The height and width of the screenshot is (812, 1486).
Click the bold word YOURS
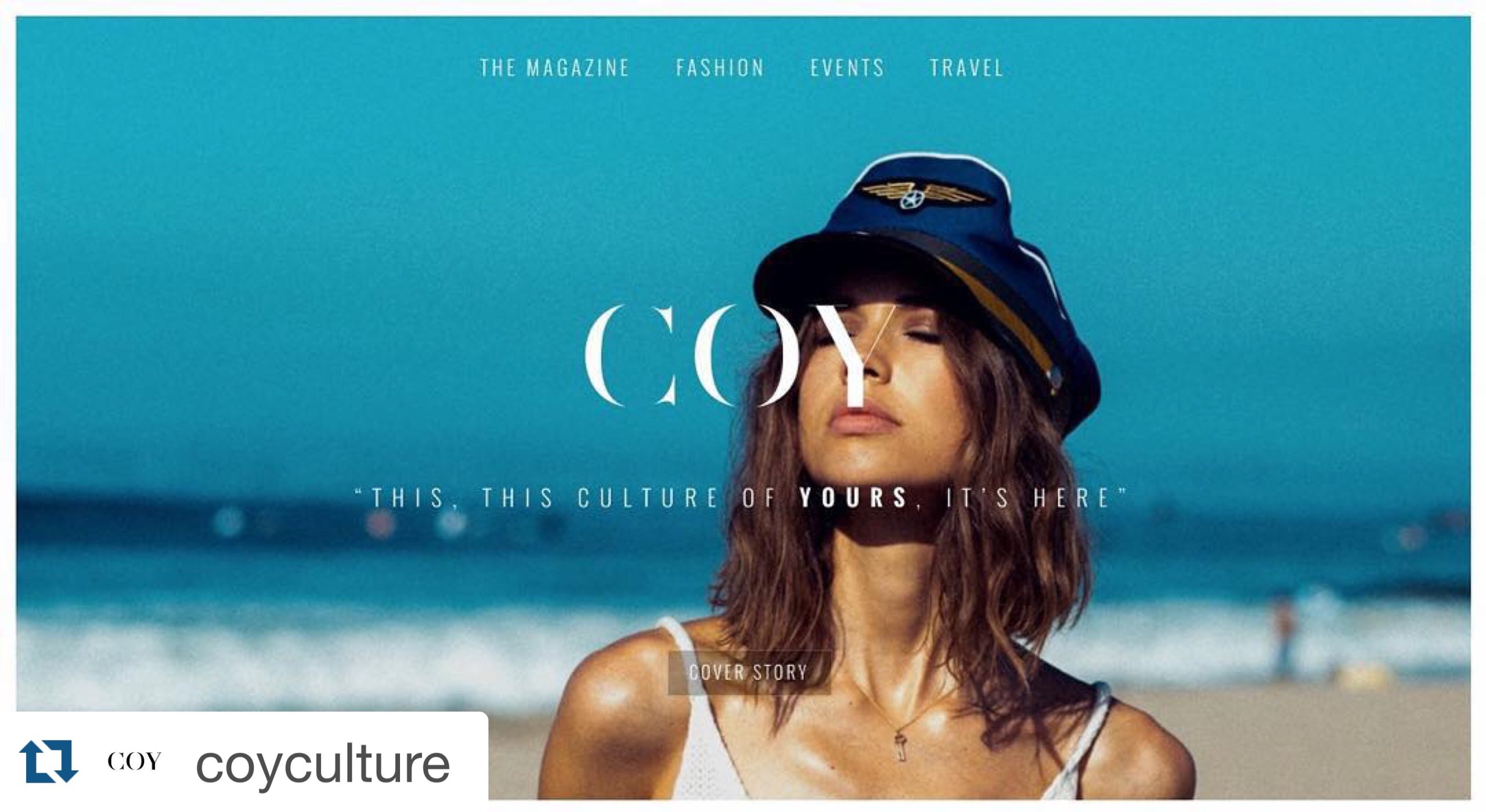pos(853,498)
